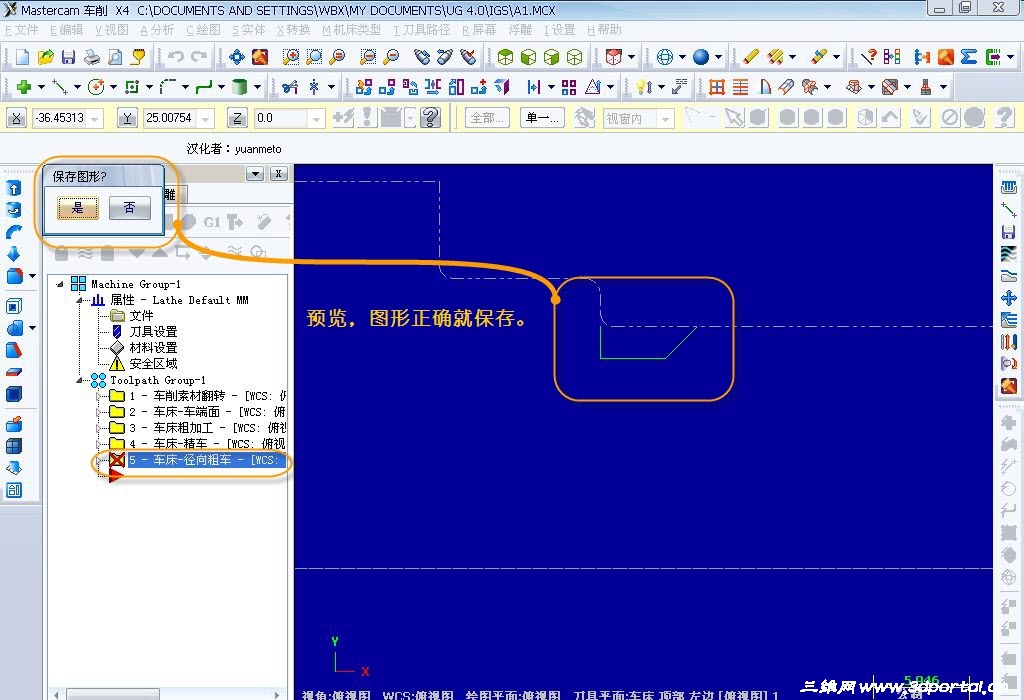Select the create circle tool icon
The height and width of the screenshot is (700, 1024).
point(96,86)
